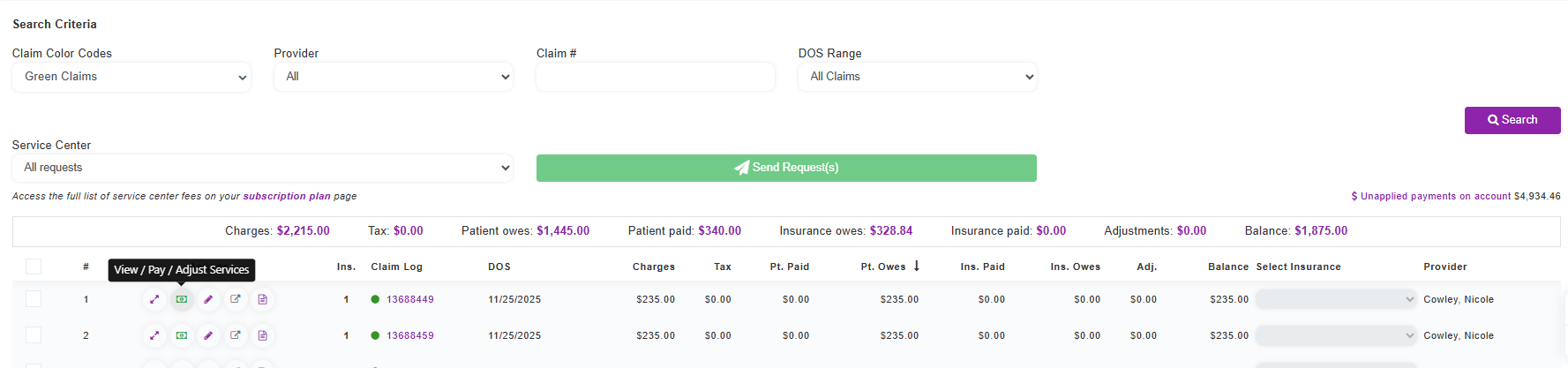The image size is (1568, 368).
Task: Open the Claim Color Codes dropdown
Action: pos(131,77)
